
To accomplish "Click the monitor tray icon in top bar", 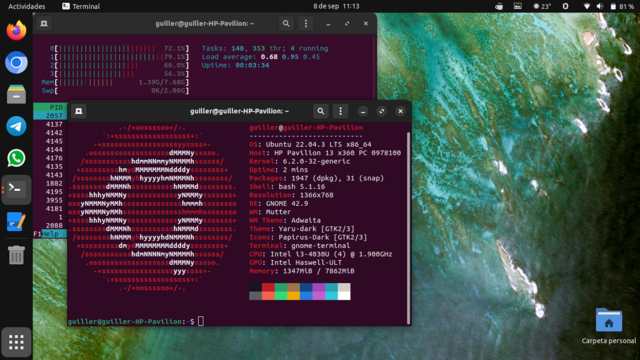I will pyautogui.click(x=518, y=6).
